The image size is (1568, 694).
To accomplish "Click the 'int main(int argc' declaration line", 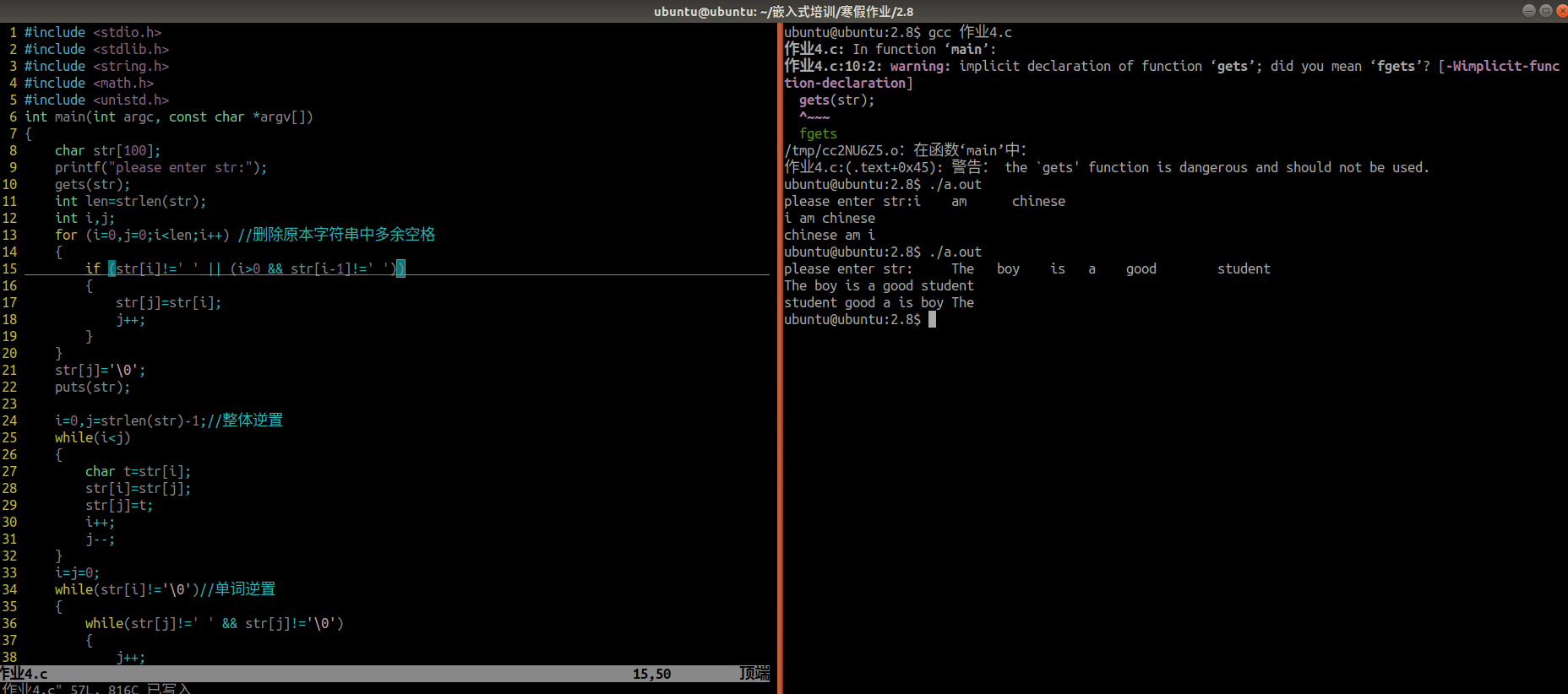I will [x=169, y=117].
